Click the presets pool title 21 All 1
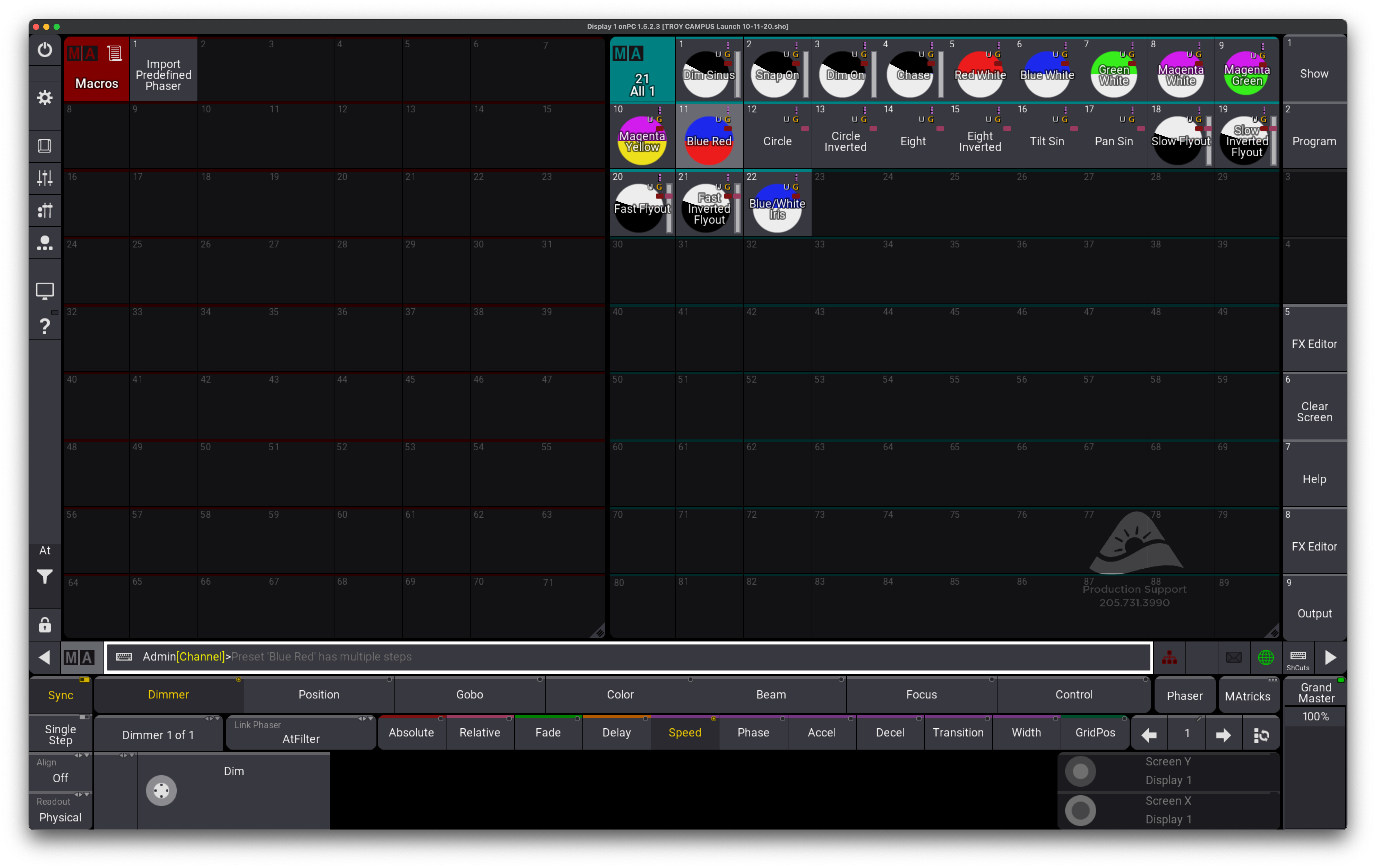 642,69
